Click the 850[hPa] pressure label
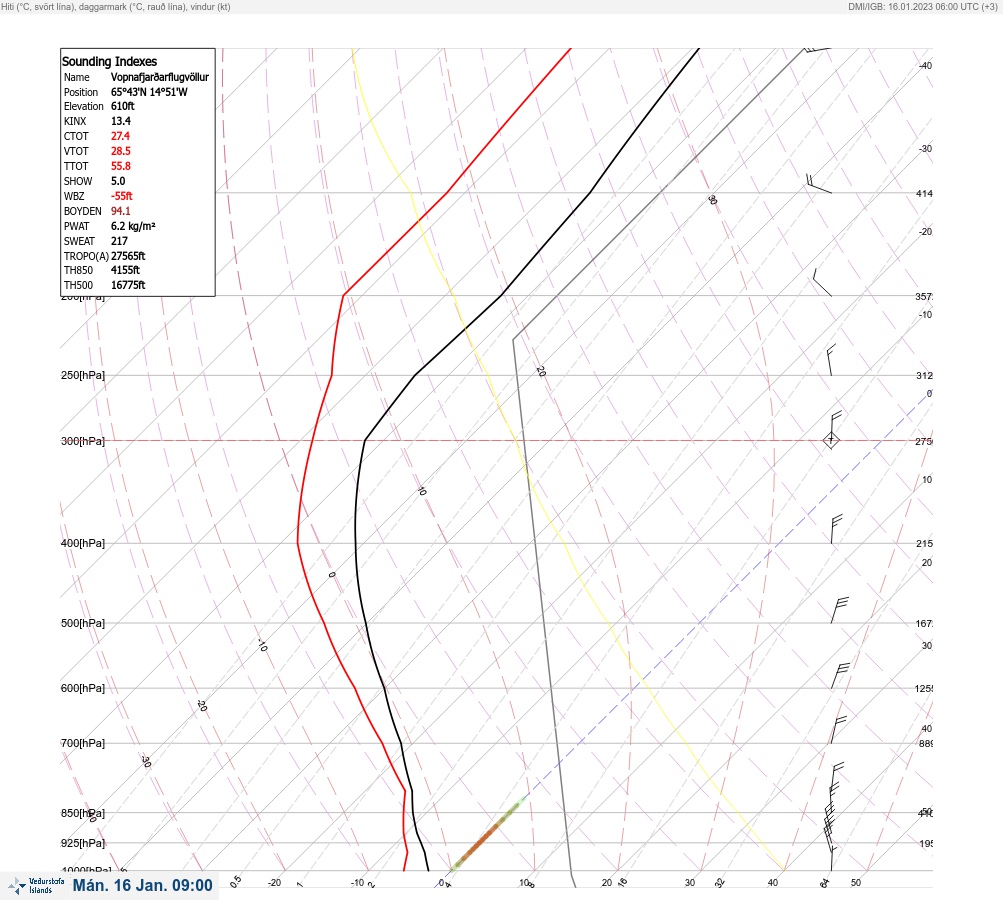Screen dimensions: 1003x900 tap(83, 813)
